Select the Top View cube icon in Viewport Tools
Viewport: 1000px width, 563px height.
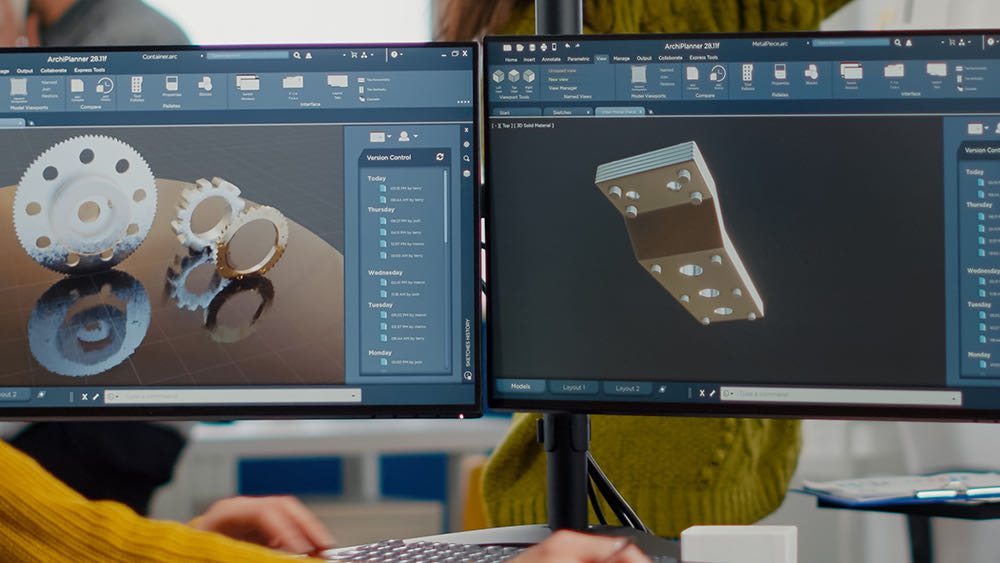click(514, 76)
